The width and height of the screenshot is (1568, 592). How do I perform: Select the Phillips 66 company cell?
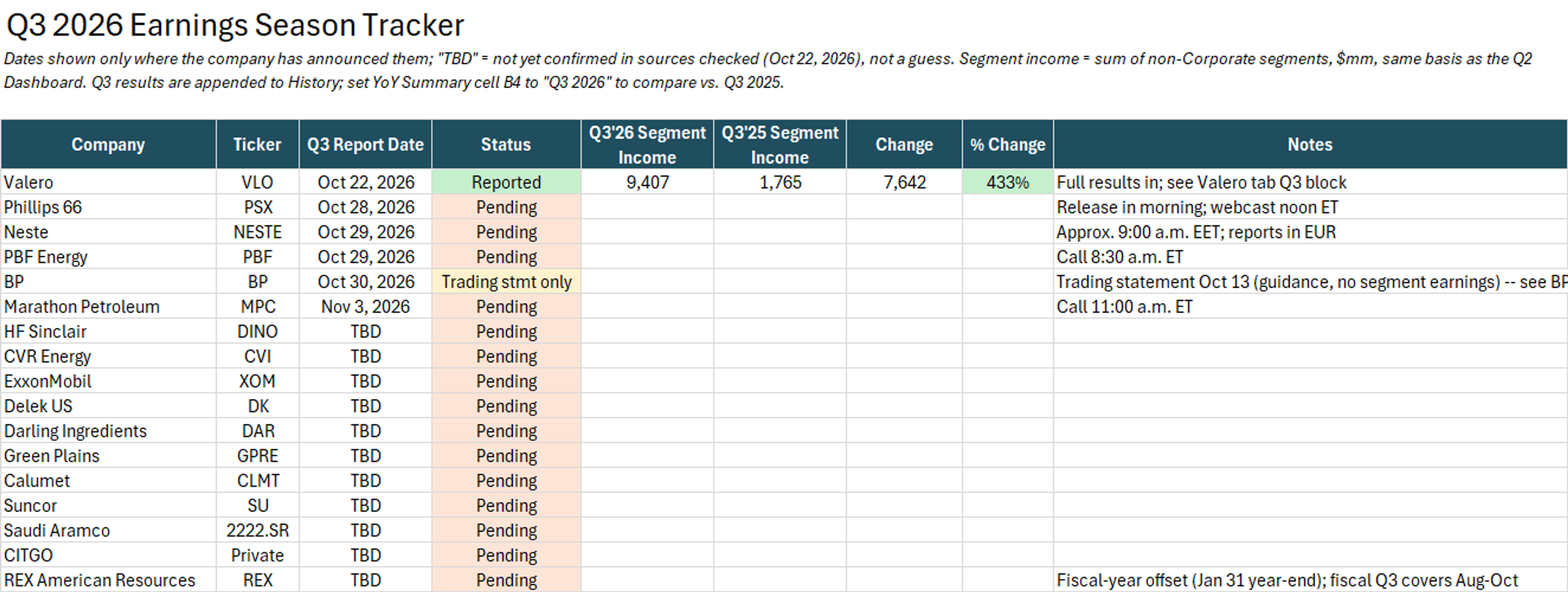click(x=108, y=207)
